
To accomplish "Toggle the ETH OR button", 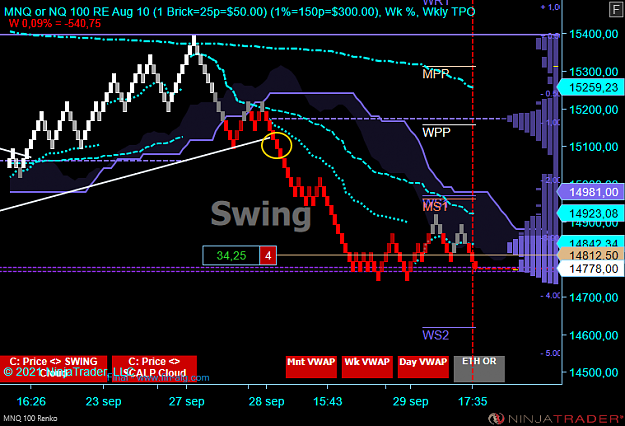I will point(479,368).
